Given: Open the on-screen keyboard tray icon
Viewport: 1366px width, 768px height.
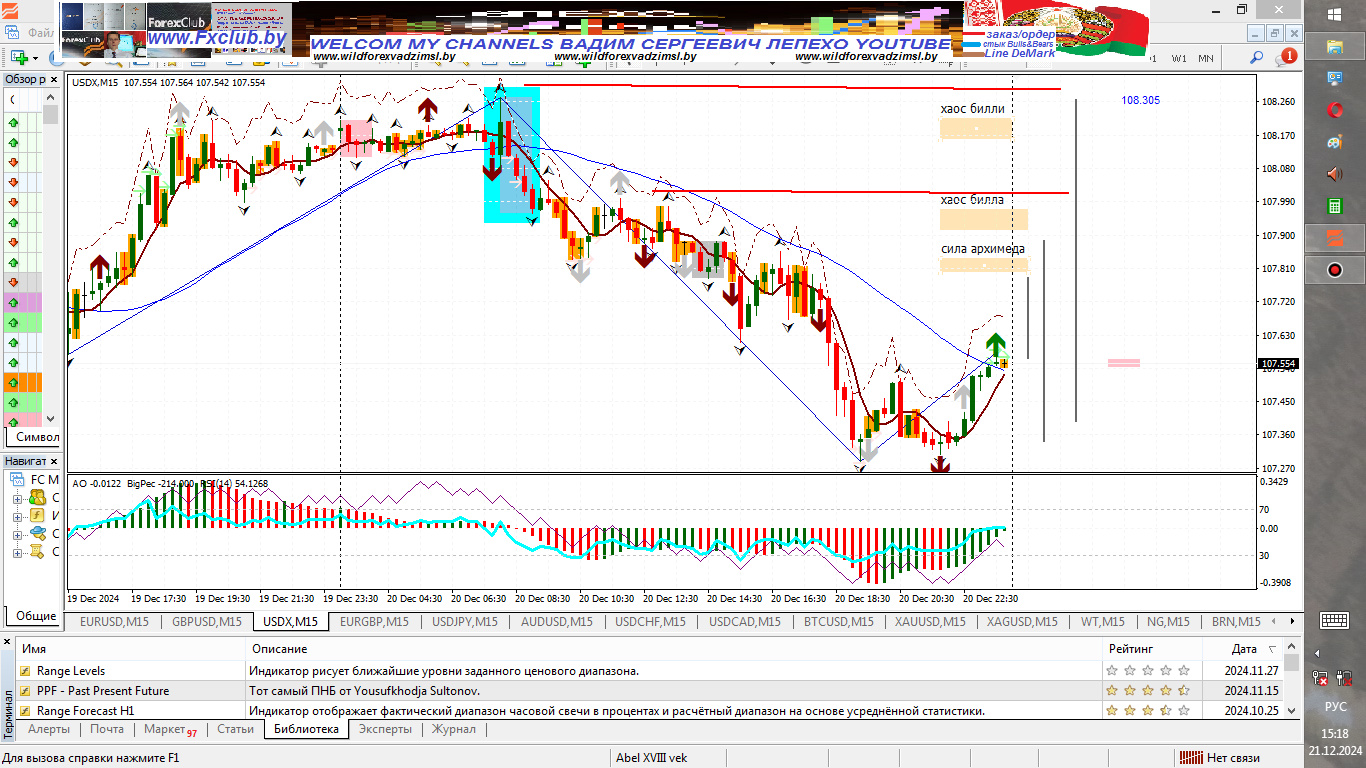Looking at the screenshot, I should coord(1335,620).
